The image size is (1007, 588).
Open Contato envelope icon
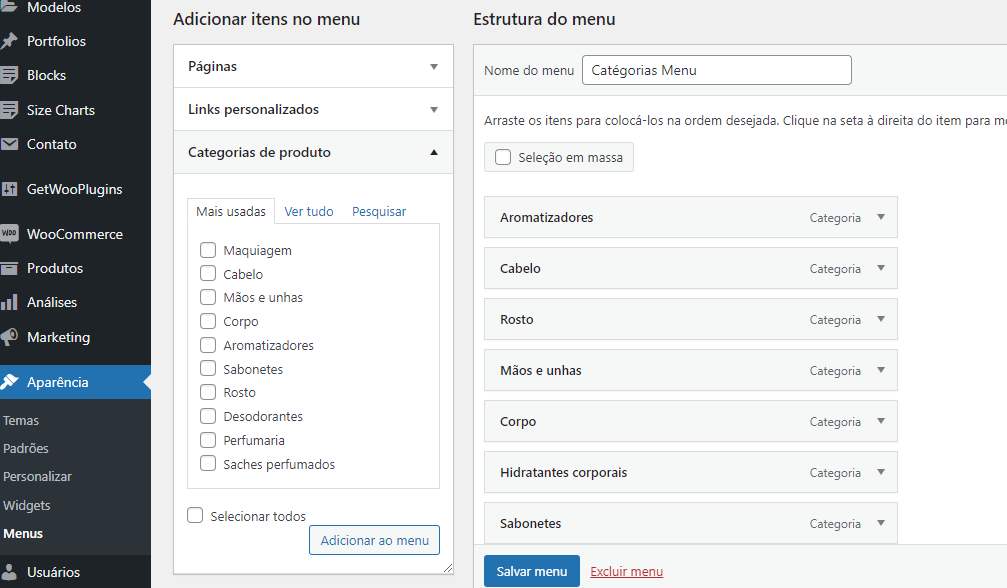tap(9, 144)
